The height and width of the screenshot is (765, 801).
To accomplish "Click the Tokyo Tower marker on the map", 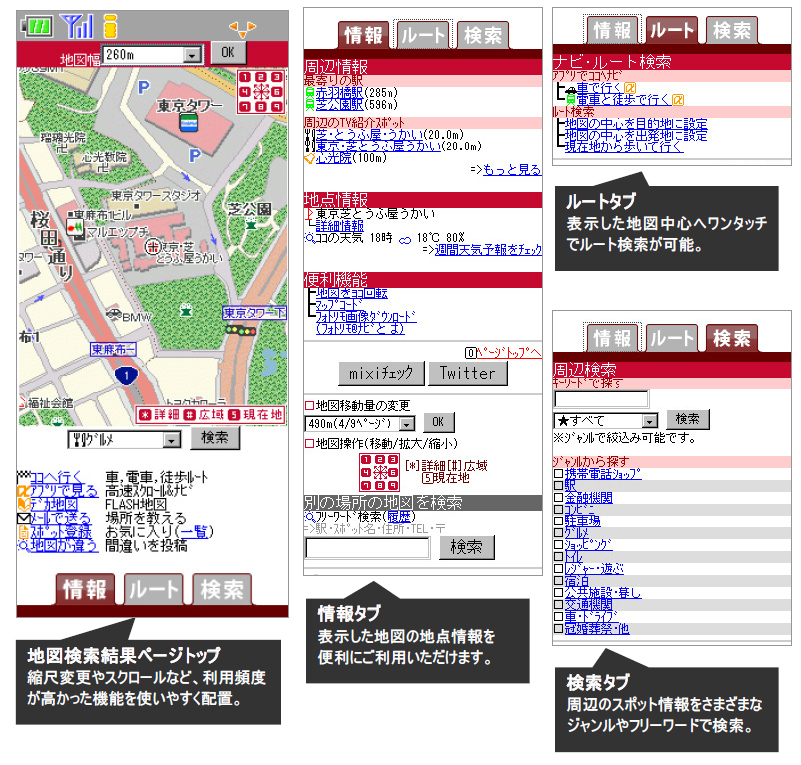I will 189,123.
